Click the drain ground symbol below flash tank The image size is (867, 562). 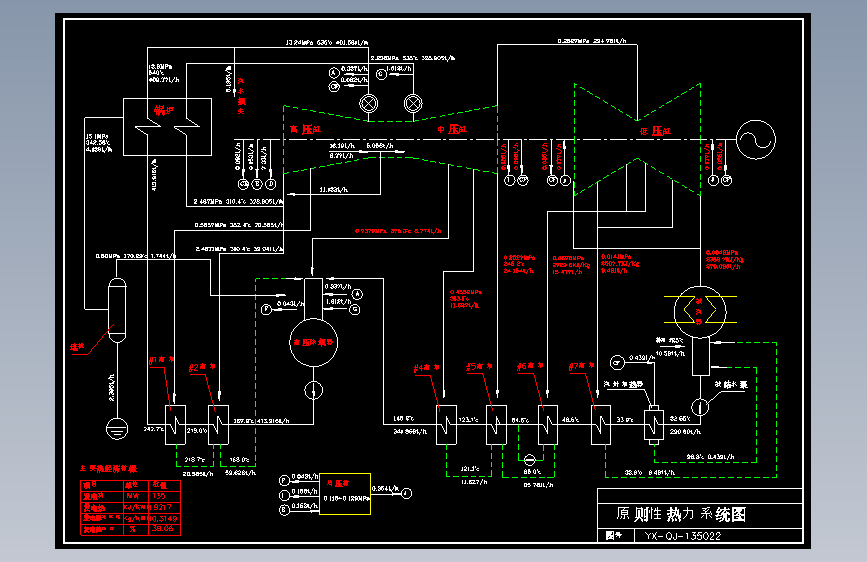click(117, 429)
